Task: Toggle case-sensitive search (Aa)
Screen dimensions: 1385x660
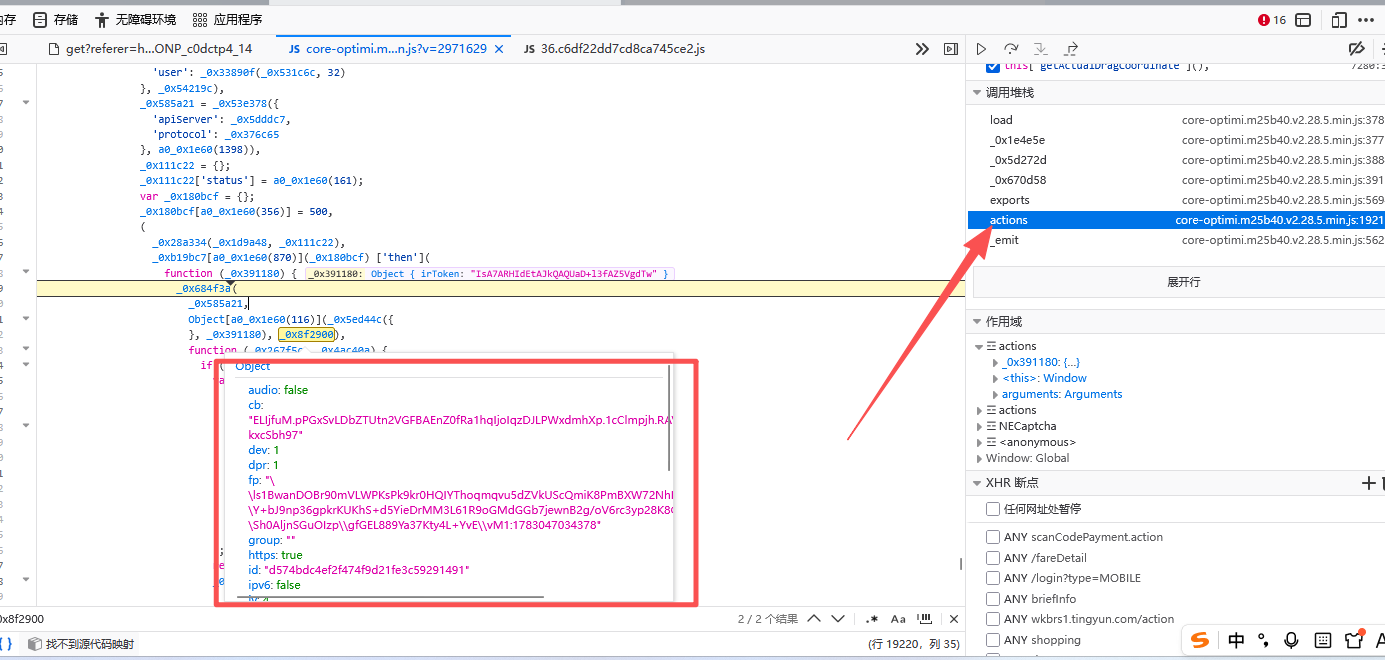Action: pos(898,619)
